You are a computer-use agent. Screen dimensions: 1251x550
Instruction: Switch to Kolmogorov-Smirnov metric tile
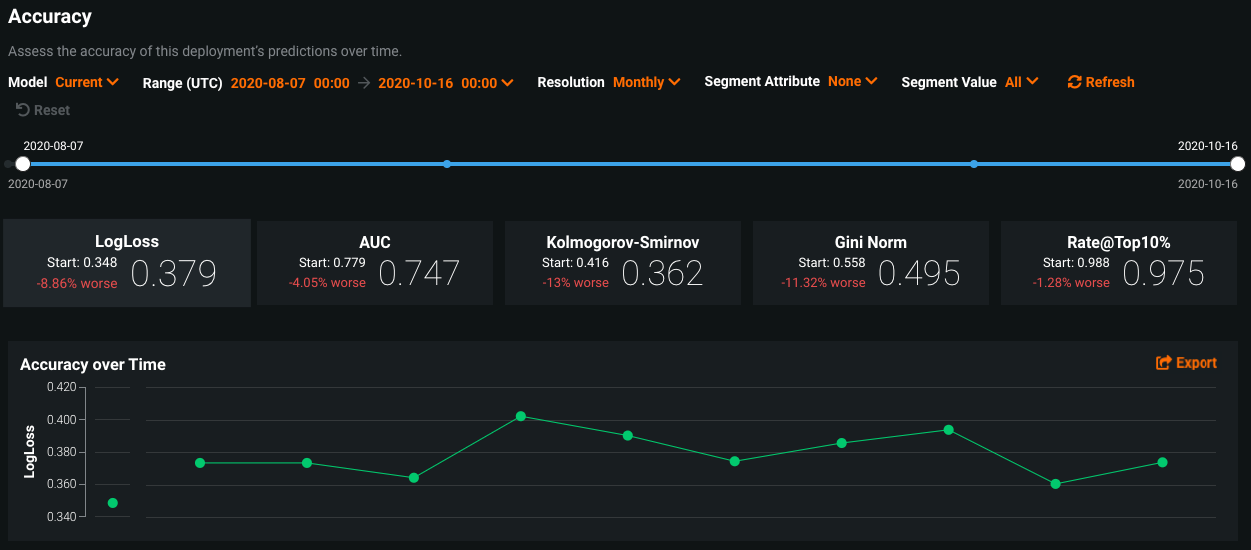tap(623, 263)
